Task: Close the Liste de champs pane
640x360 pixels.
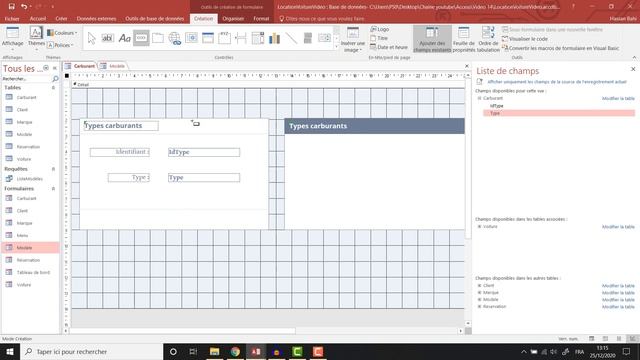Action: (x=633, y=69)
